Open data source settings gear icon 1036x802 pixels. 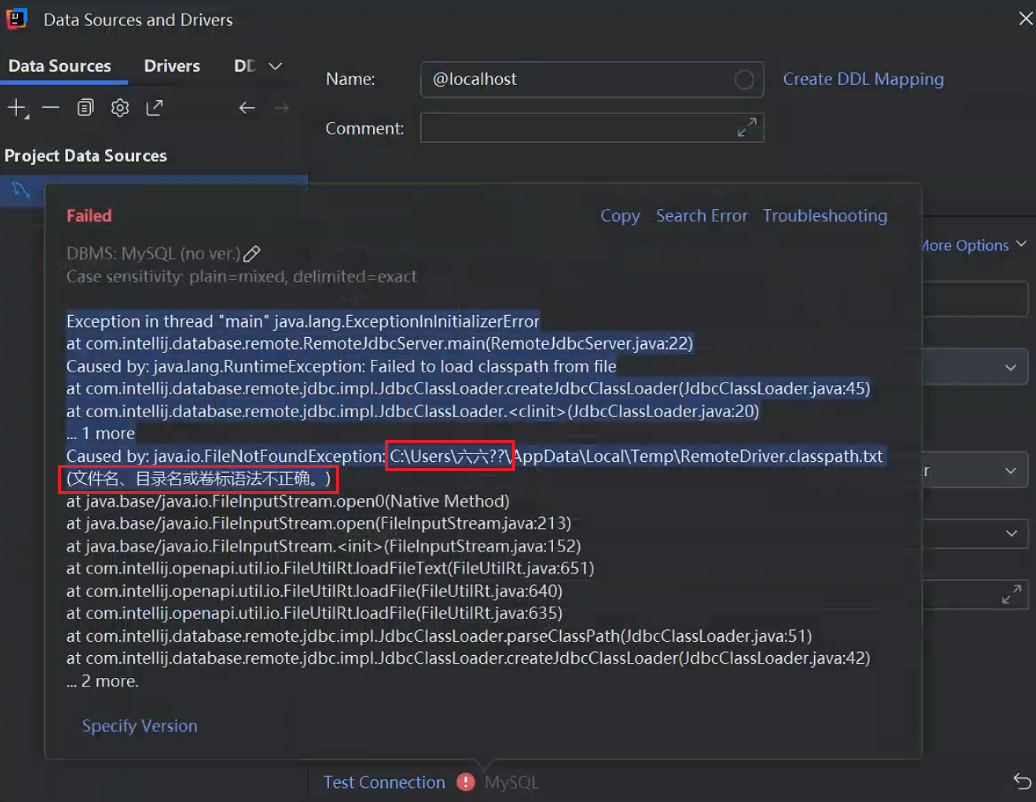pyautogui.click(x=120, y=108)
